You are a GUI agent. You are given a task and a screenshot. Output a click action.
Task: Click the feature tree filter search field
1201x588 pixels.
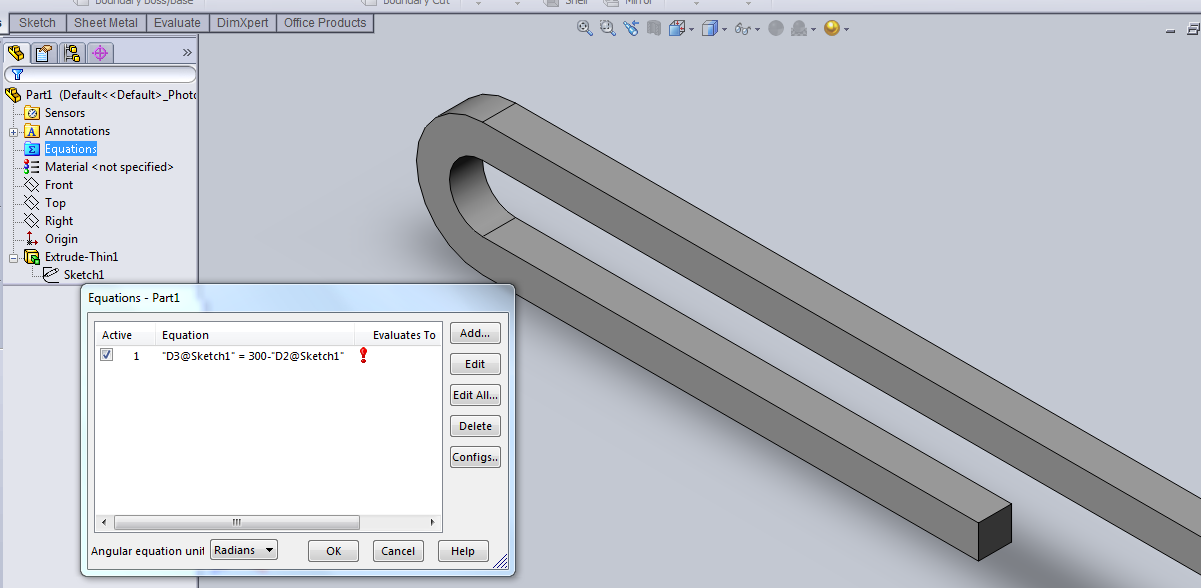click(x=100, y=75)
